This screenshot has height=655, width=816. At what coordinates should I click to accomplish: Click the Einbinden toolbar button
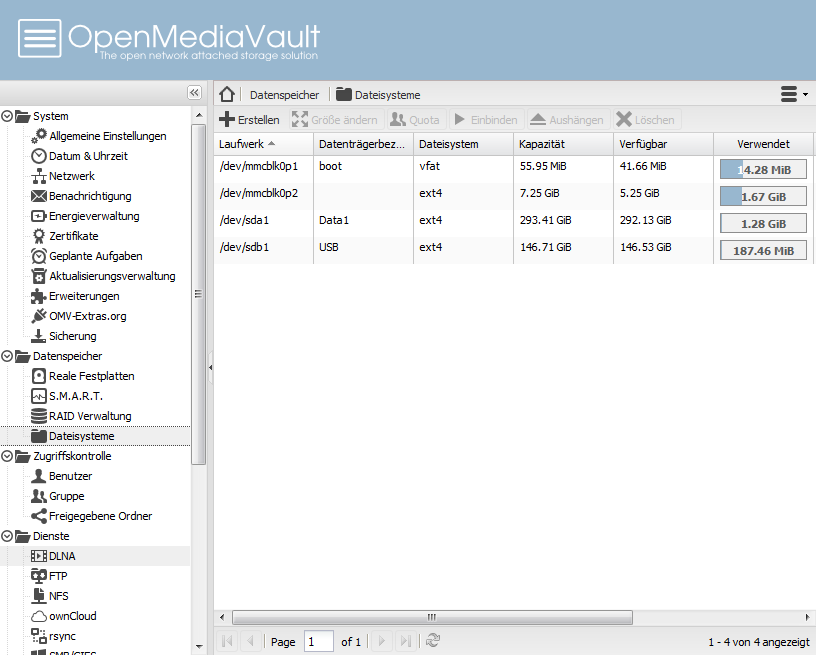coord(486,120)
